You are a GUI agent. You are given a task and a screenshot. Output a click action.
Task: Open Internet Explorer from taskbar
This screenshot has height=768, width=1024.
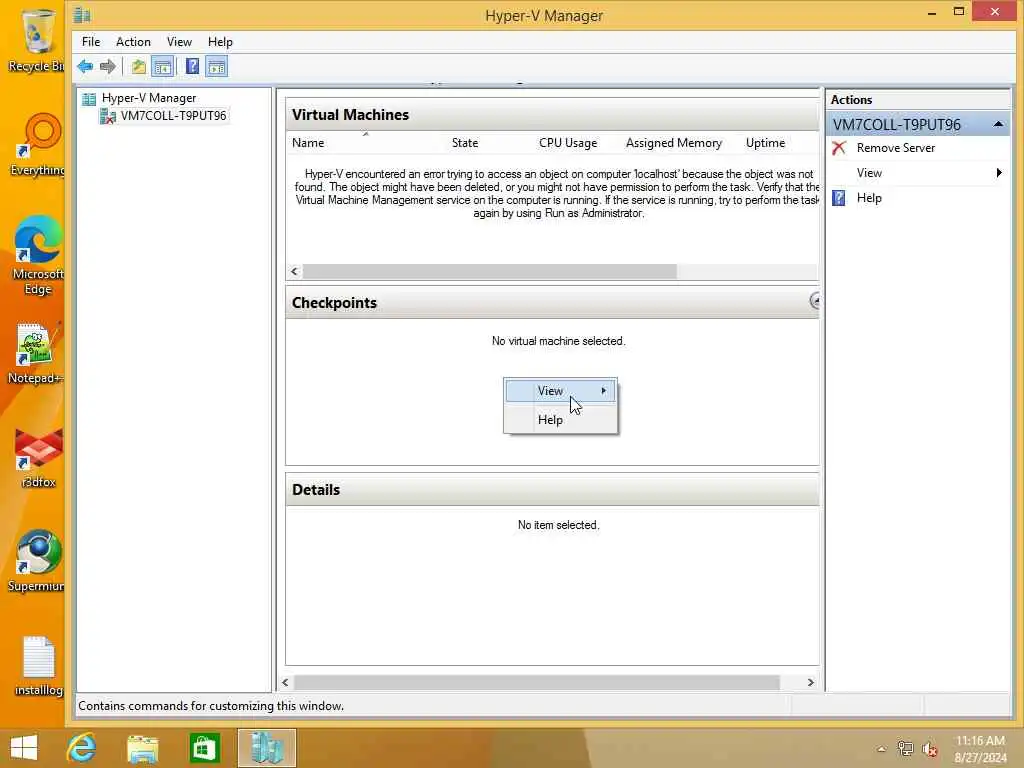[82, 748]
